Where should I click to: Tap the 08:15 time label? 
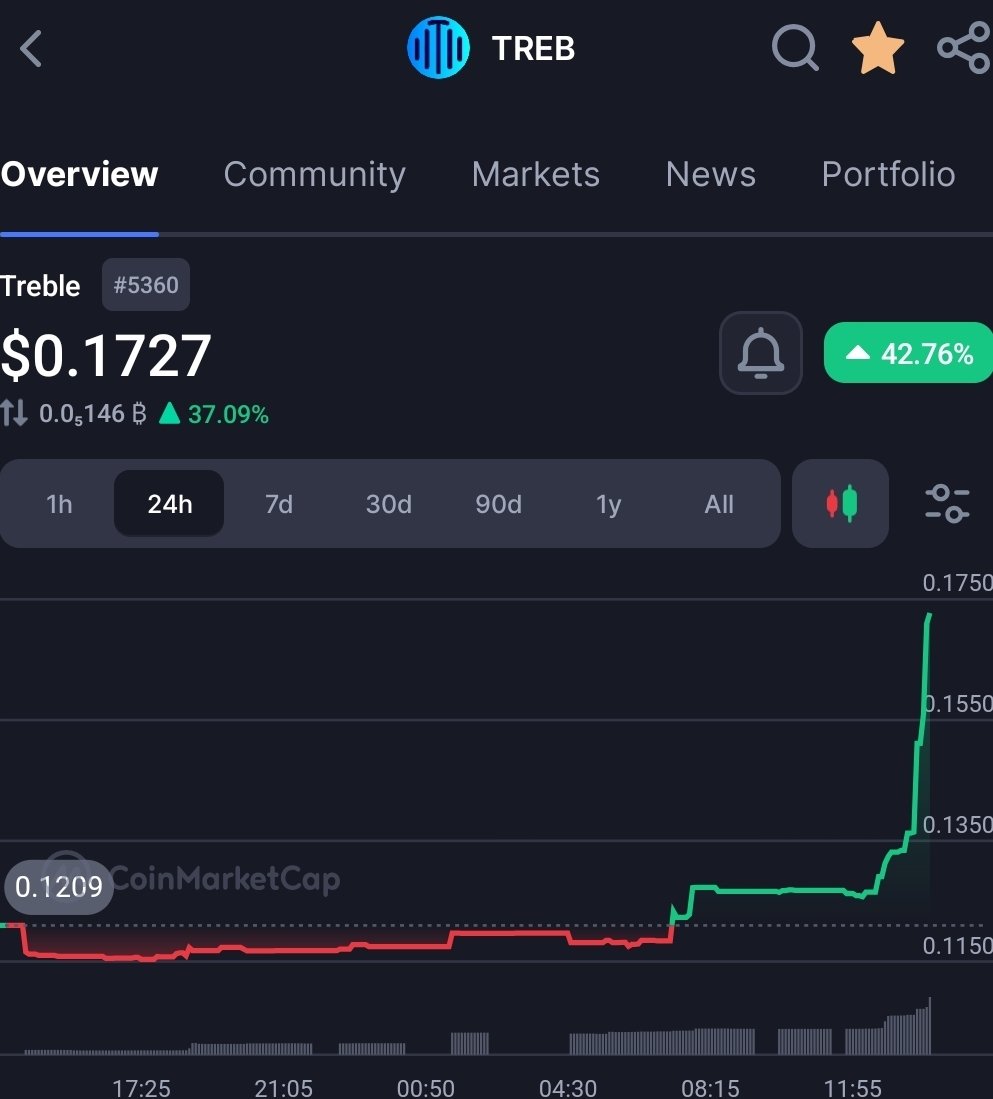pos(710,1088)
